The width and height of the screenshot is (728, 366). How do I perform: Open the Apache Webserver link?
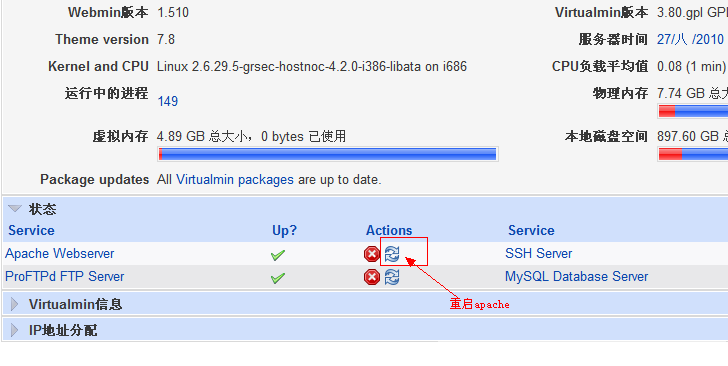coord(59,254)
